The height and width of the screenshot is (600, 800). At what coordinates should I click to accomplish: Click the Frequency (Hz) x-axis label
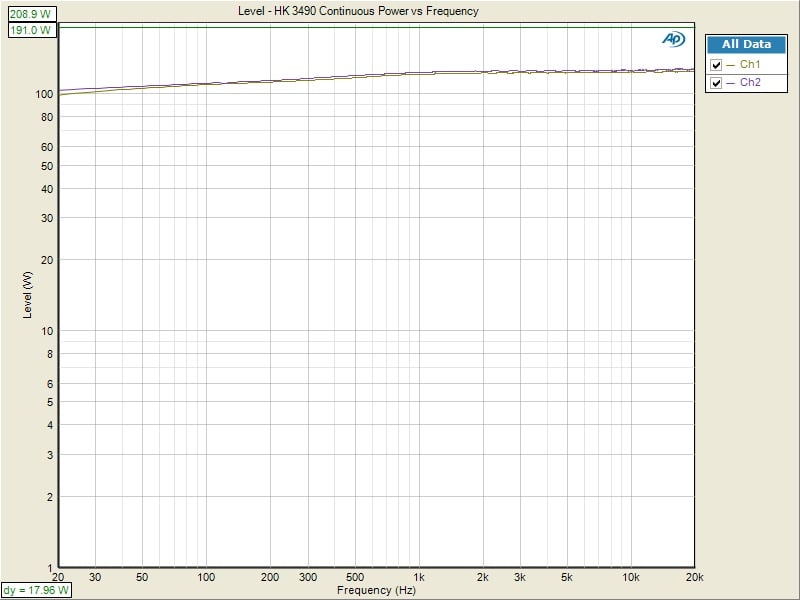coord(375,590)
